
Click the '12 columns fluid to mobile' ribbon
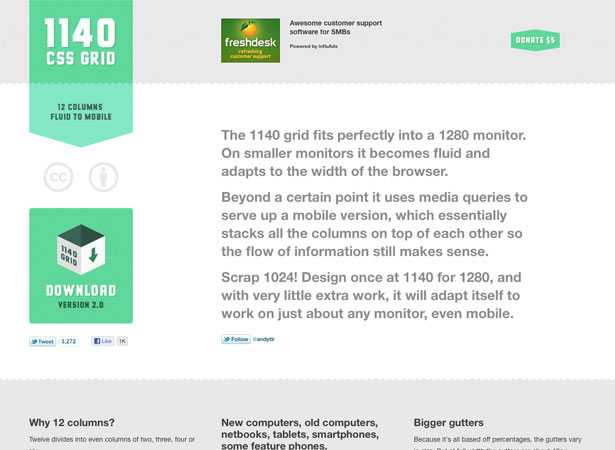point(81,115)
